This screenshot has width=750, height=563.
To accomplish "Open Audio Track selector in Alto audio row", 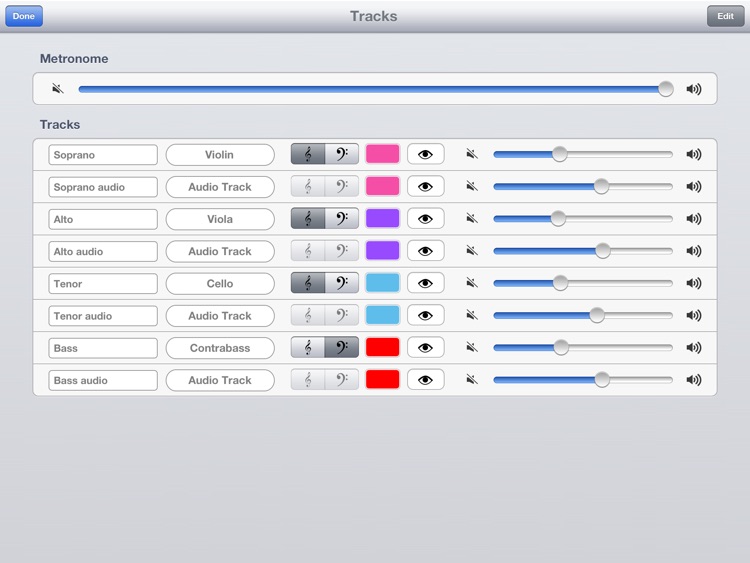I will [220, 251].
